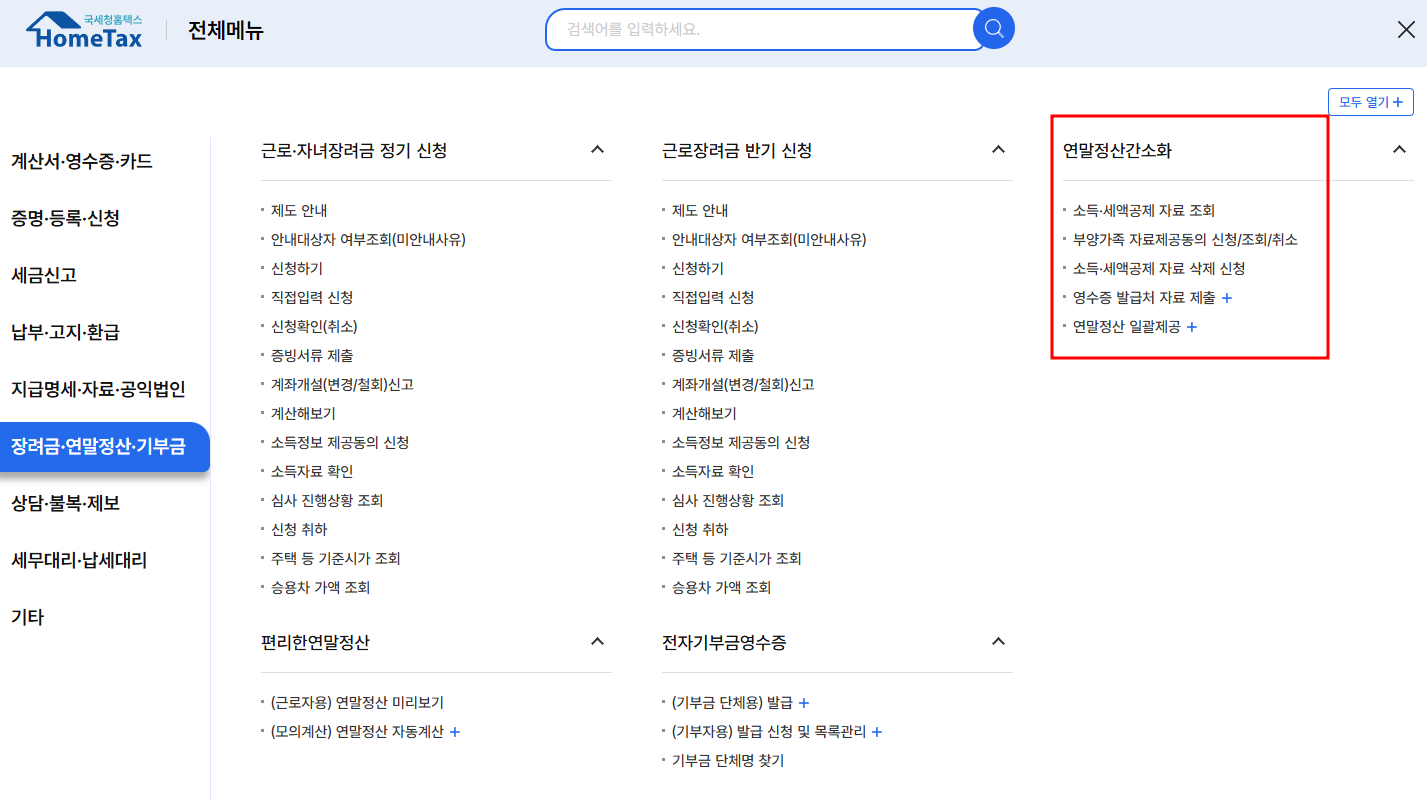
Task: Collapse the 근로·자녀장려금 정기 신청 section
Action: [597, 148]
